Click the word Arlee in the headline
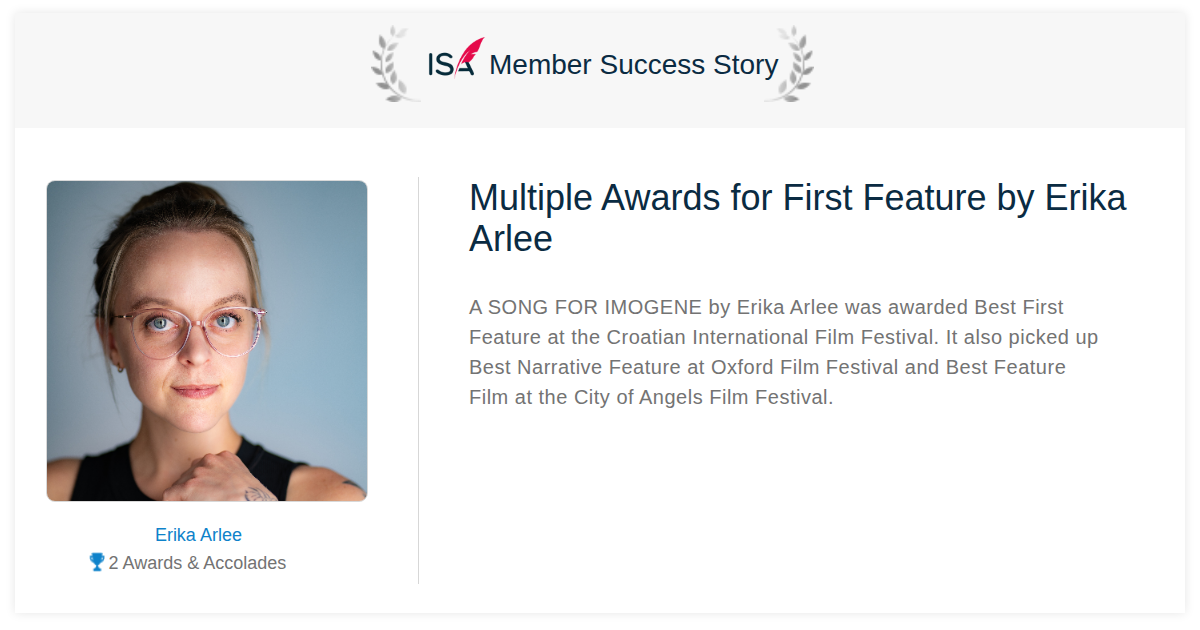 tap(511, 239)
